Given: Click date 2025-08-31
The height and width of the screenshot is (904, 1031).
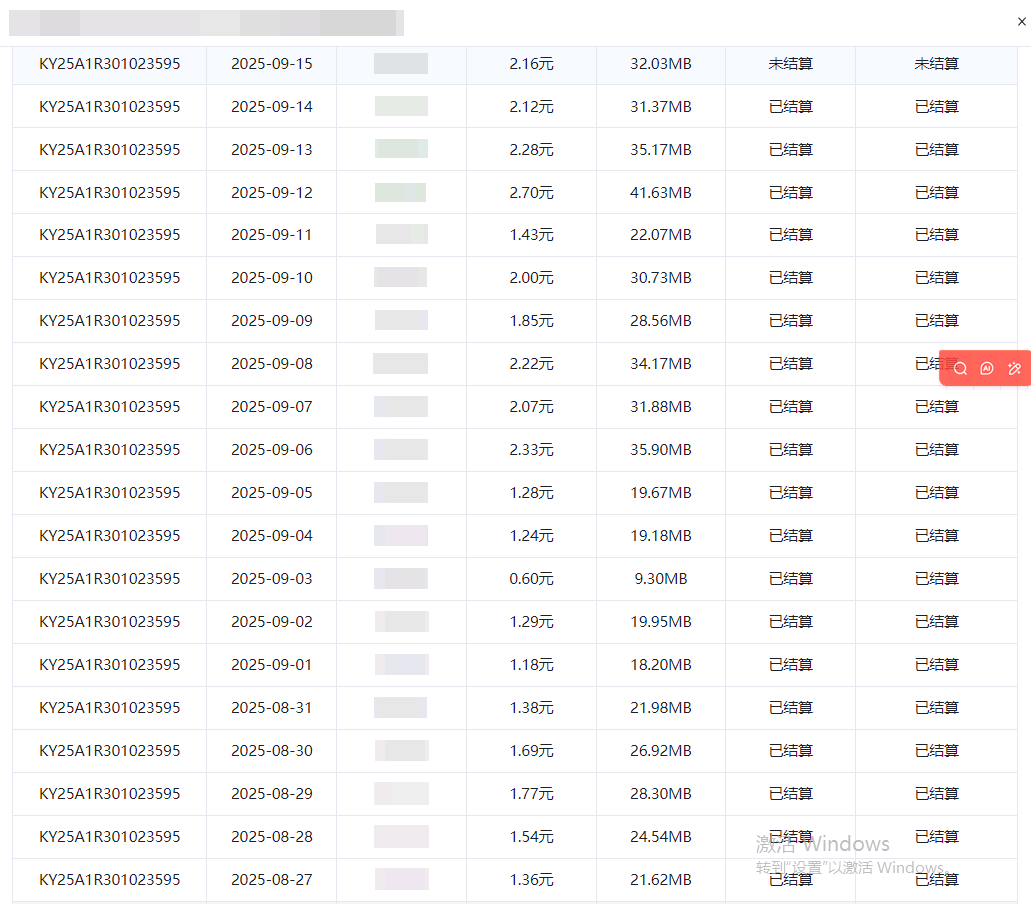Looking at the screenshot, I should [272, 707].
